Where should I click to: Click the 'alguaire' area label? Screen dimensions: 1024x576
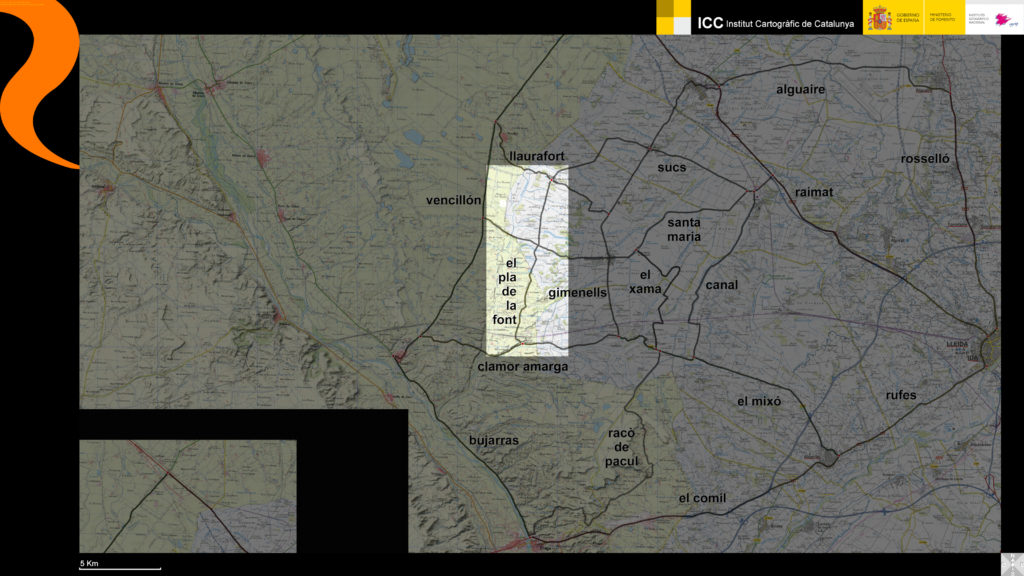[x=801, y=89]
